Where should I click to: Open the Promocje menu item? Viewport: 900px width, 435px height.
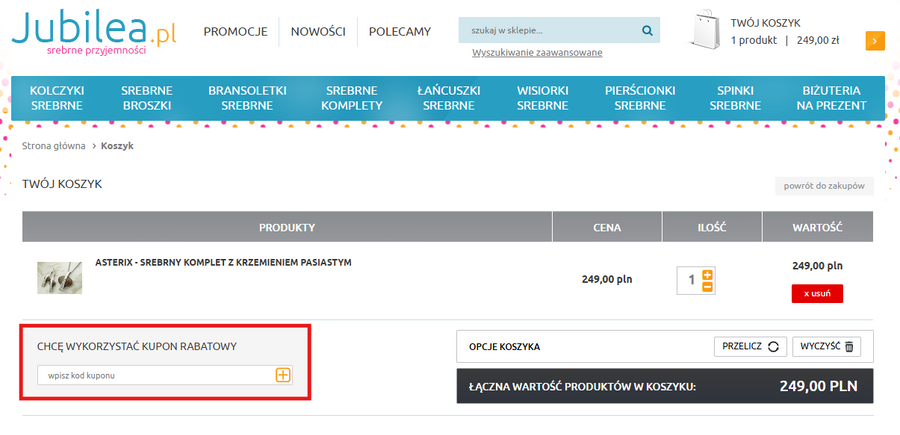(x=235, y=32)
